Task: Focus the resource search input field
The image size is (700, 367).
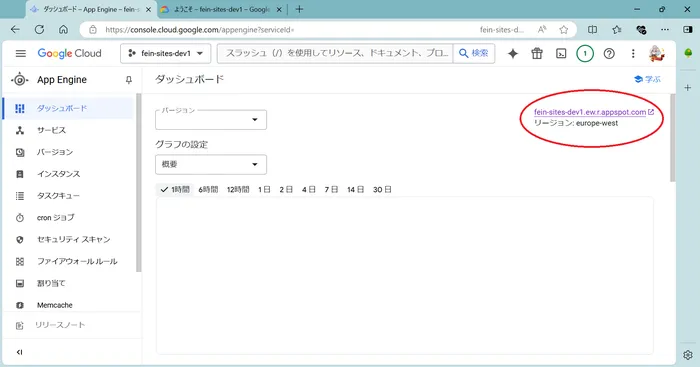Action: coord(335,54)
